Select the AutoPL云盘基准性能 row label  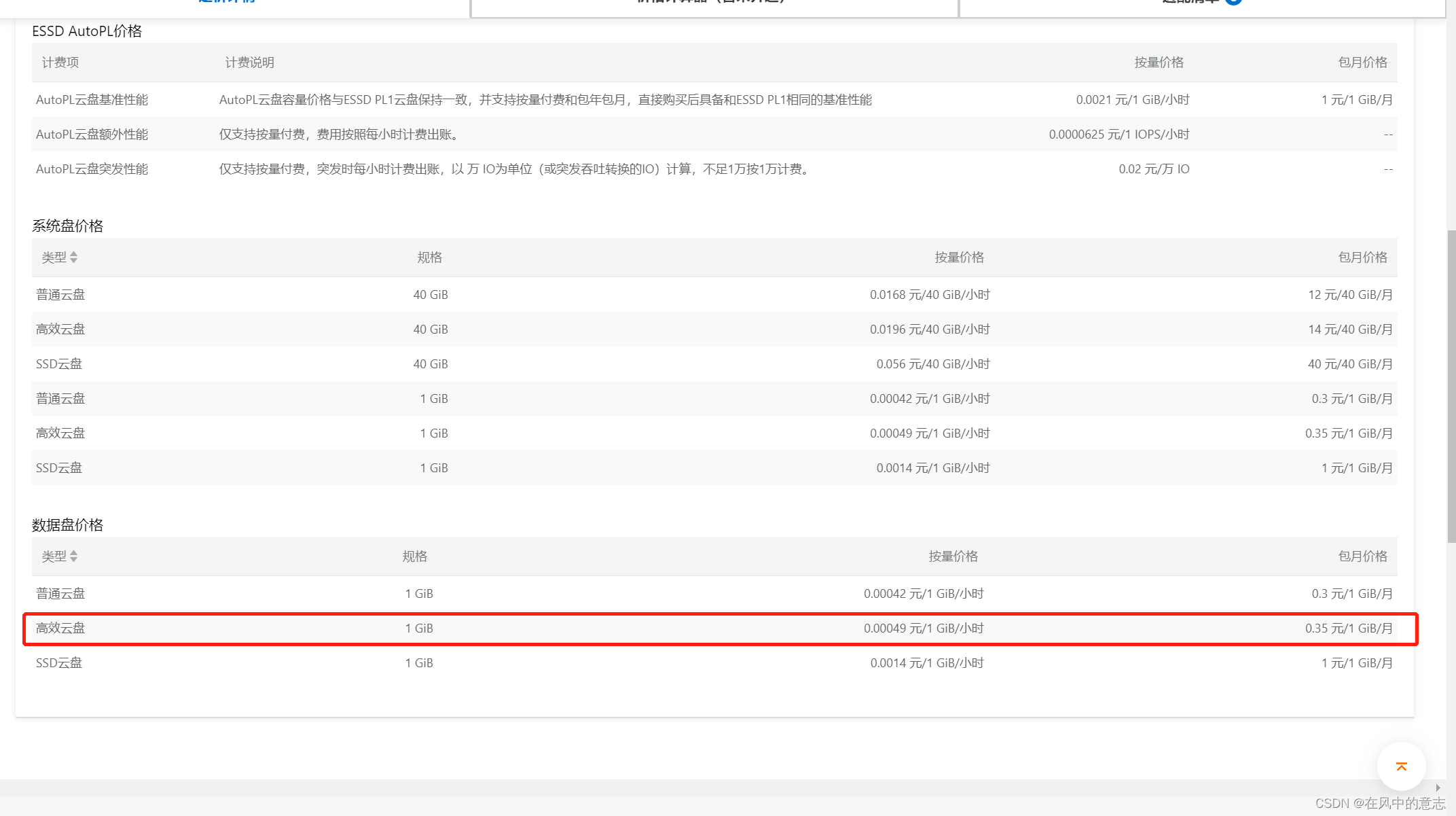point(92,100)
